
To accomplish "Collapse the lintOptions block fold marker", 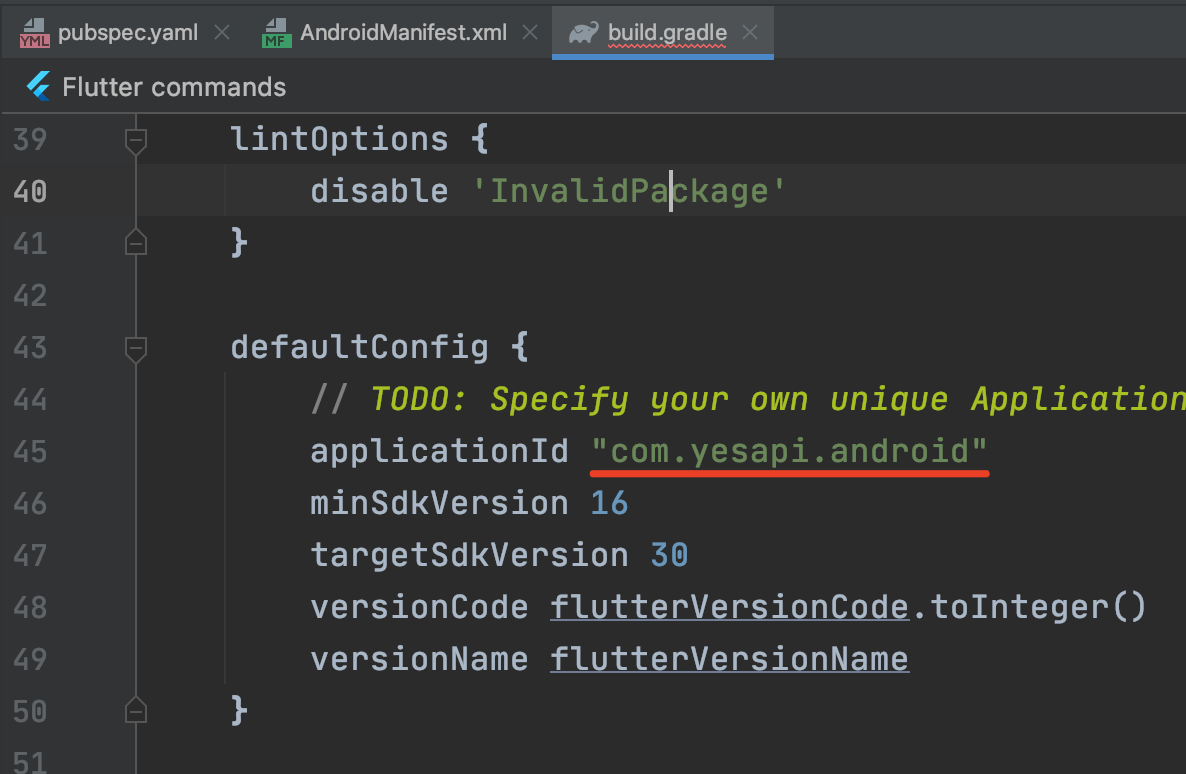I will coord(135,139).
